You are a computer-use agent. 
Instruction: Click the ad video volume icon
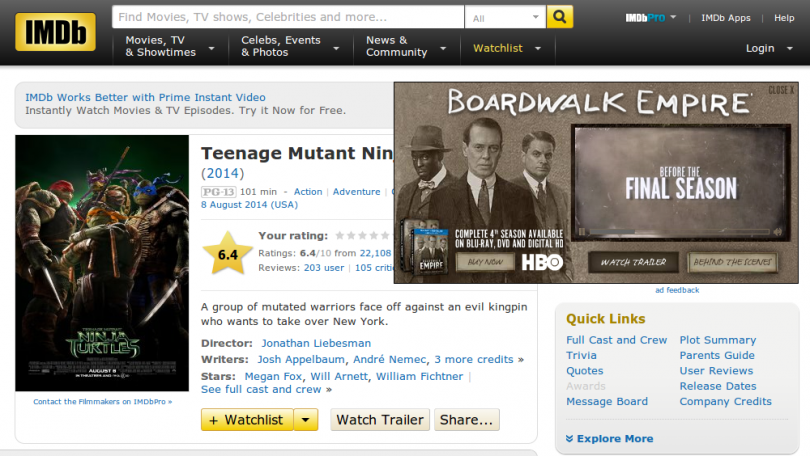777,232
